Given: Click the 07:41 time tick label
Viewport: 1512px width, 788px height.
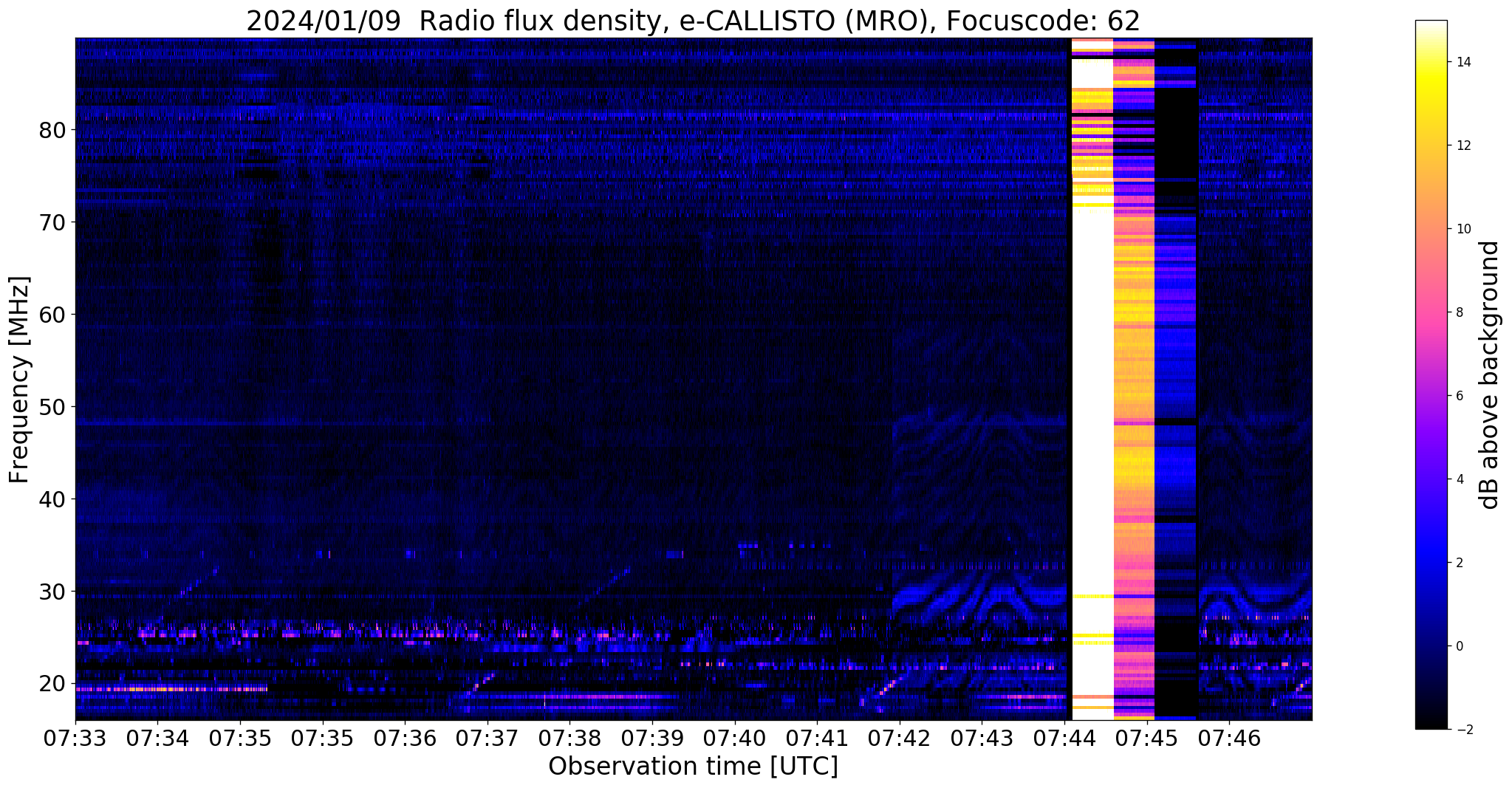Looking at the screenshot, I should pyautogui.click(x=817, y=738).
